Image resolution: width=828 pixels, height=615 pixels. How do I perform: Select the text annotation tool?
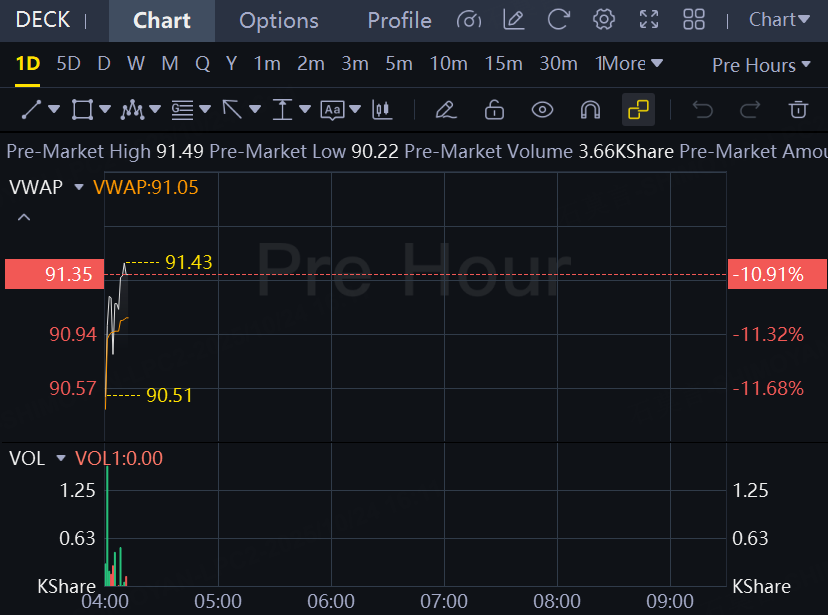pos(332,110)
